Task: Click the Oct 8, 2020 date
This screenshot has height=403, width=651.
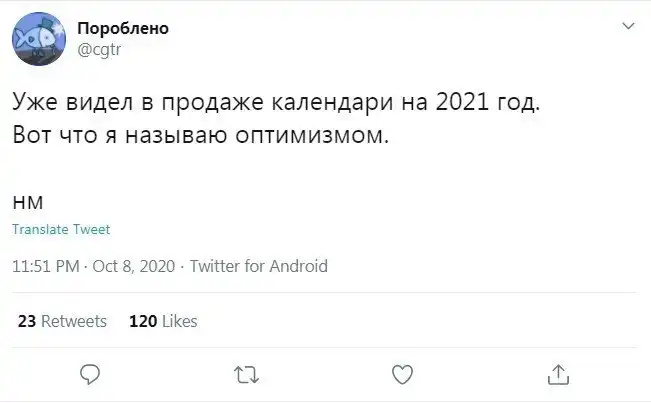Action: coord(133,266)
